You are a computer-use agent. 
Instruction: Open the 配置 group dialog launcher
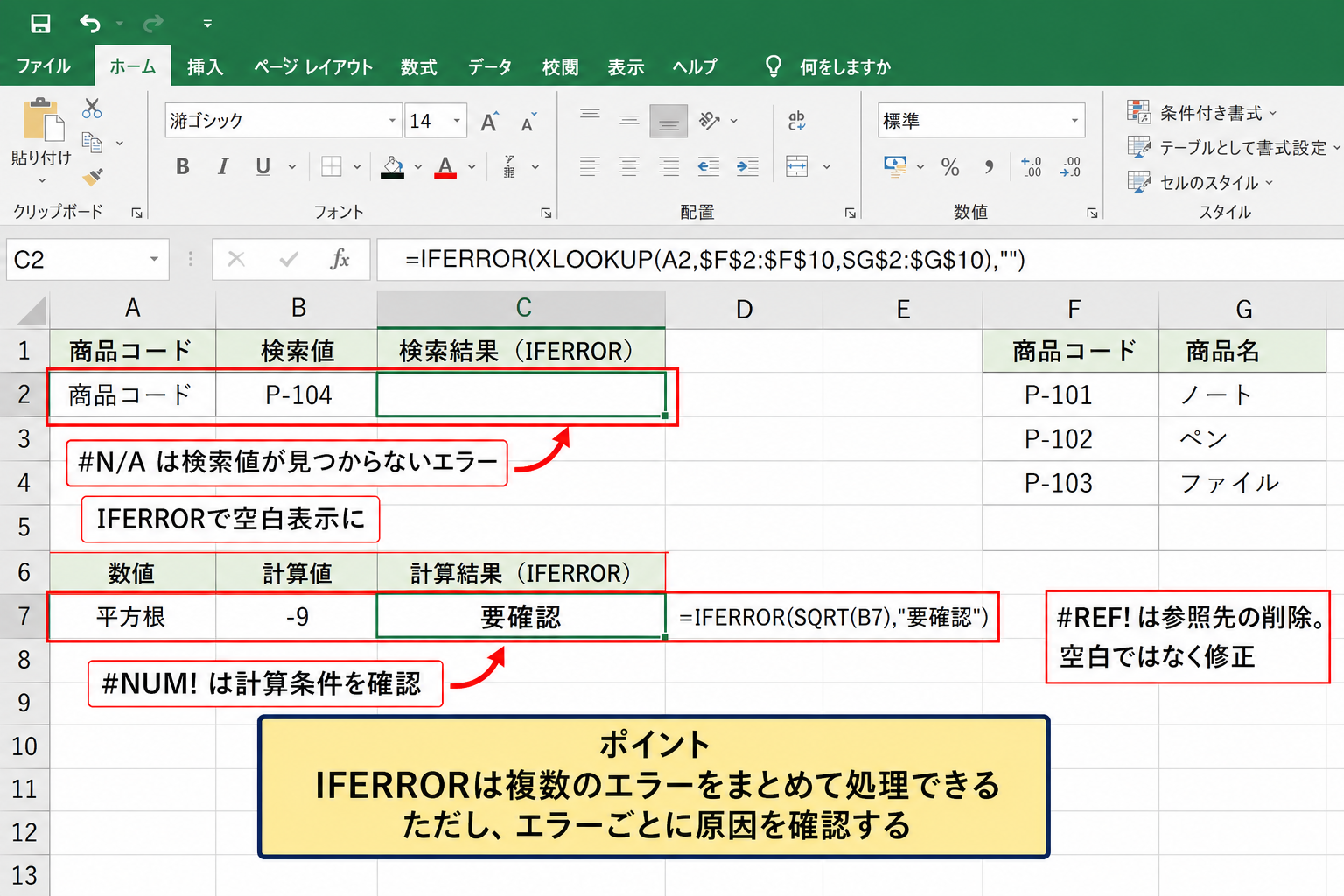tap(850, 213)
